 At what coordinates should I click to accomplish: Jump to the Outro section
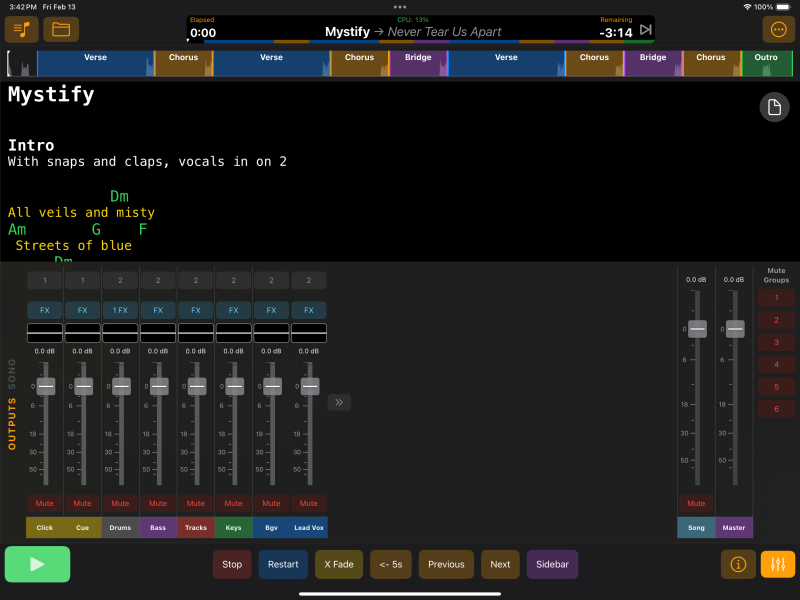766,63
